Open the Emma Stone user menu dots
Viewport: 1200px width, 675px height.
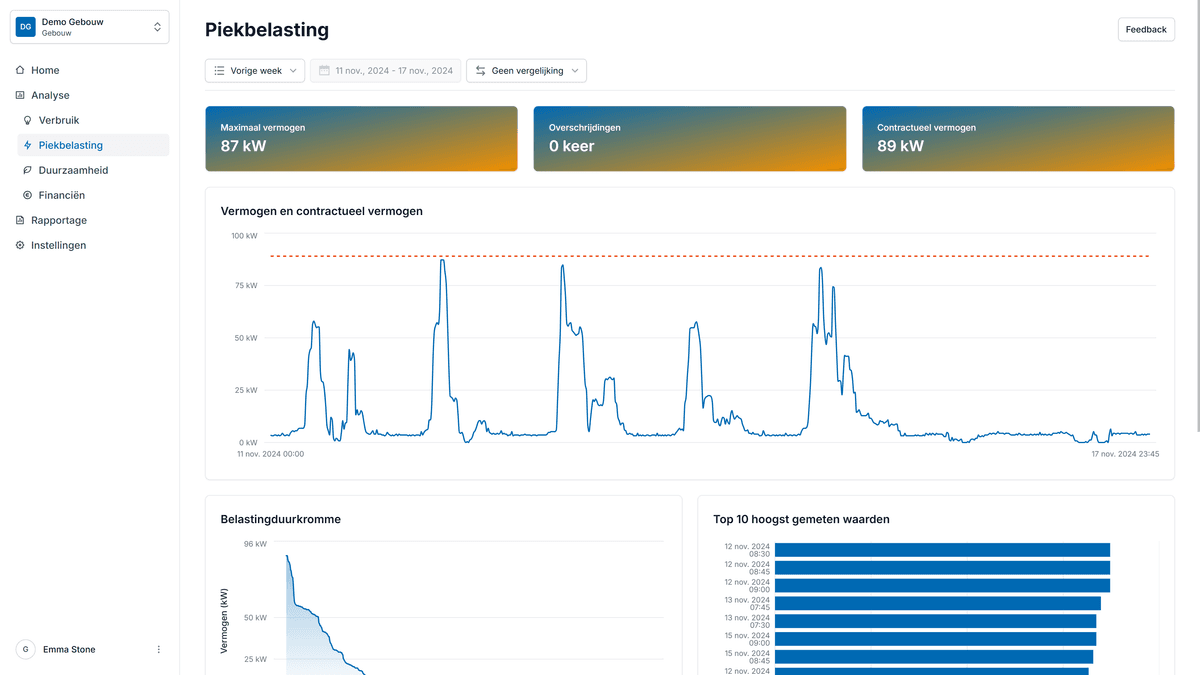click(x=158, y=650)
